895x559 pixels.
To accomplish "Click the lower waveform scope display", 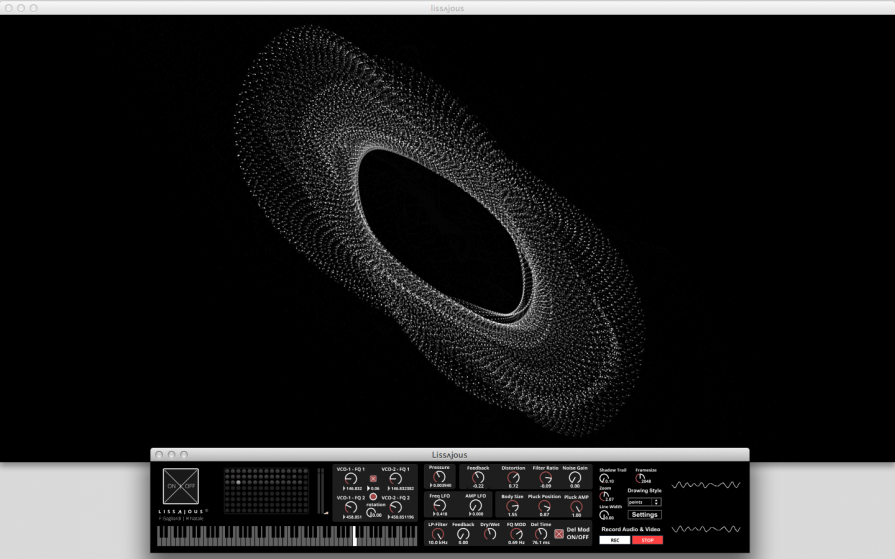I will click(x=706, y=529).
